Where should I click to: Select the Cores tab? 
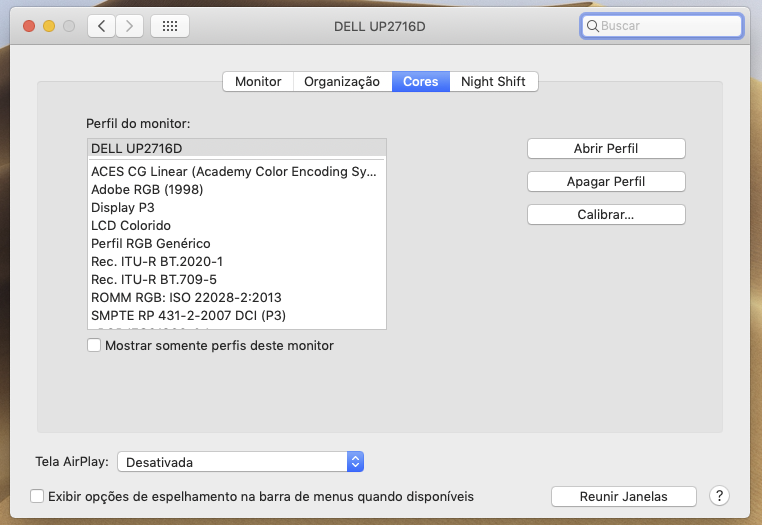pyautogui.click(x=421, y=81)
